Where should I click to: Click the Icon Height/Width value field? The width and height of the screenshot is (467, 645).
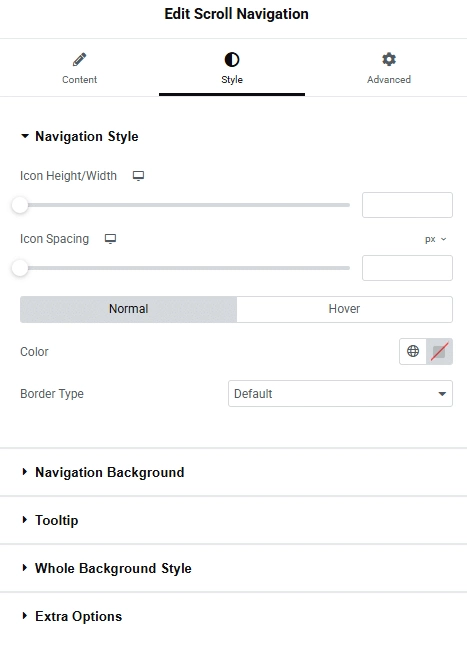(x=407, y=205)
